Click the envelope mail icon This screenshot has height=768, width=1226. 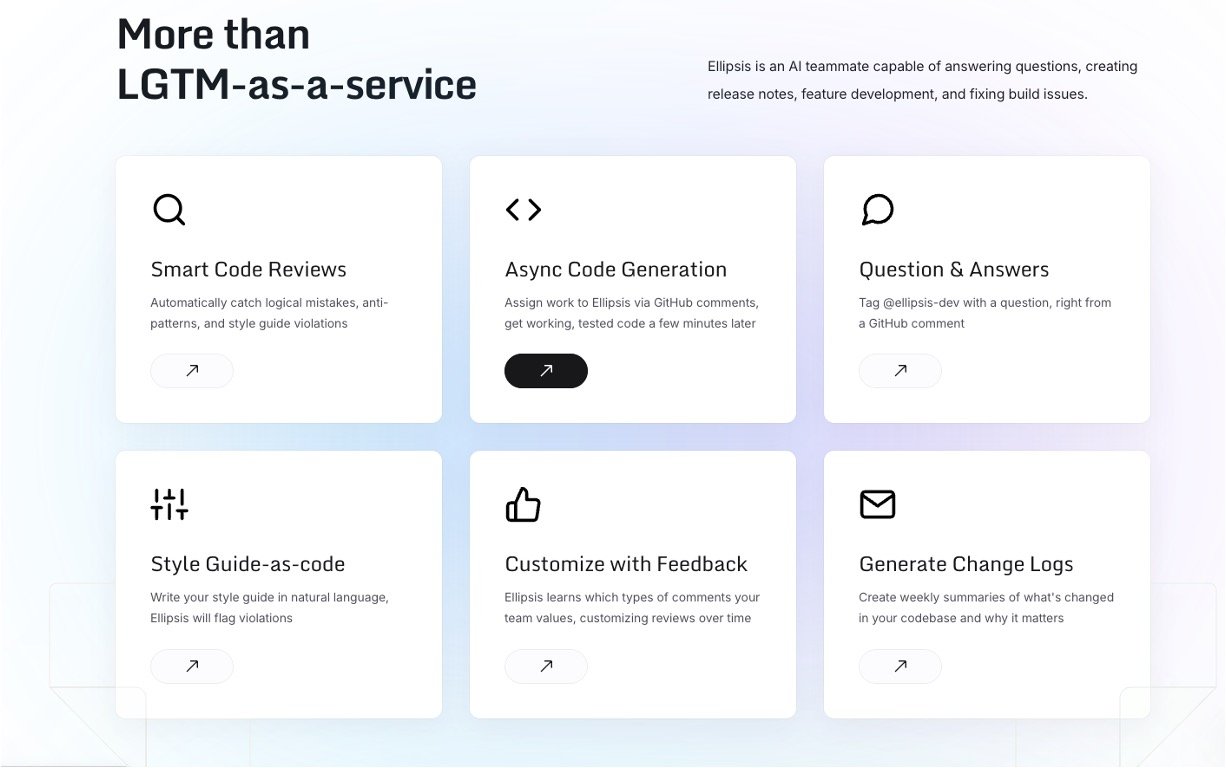point(877,505)
